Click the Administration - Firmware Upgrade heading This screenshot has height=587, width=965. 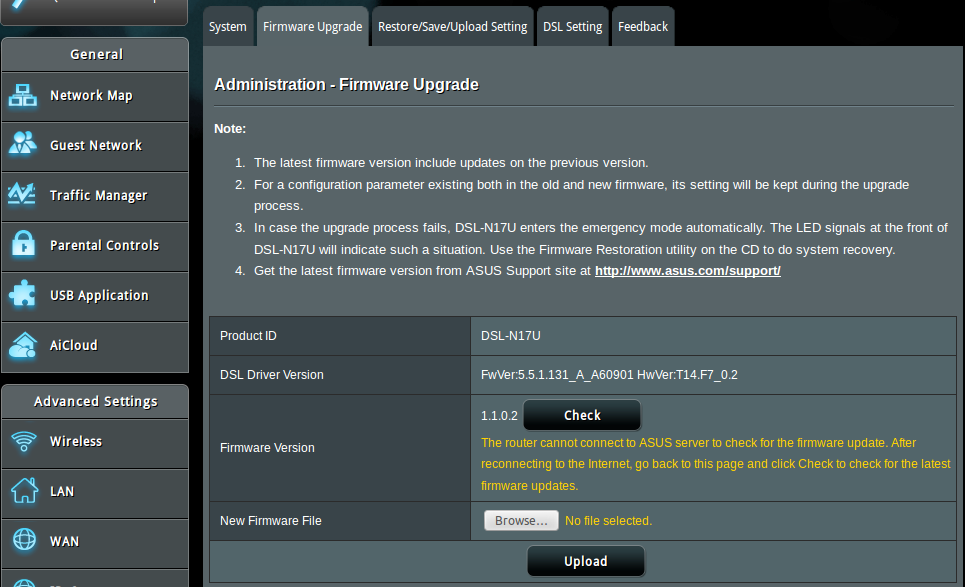346,84
